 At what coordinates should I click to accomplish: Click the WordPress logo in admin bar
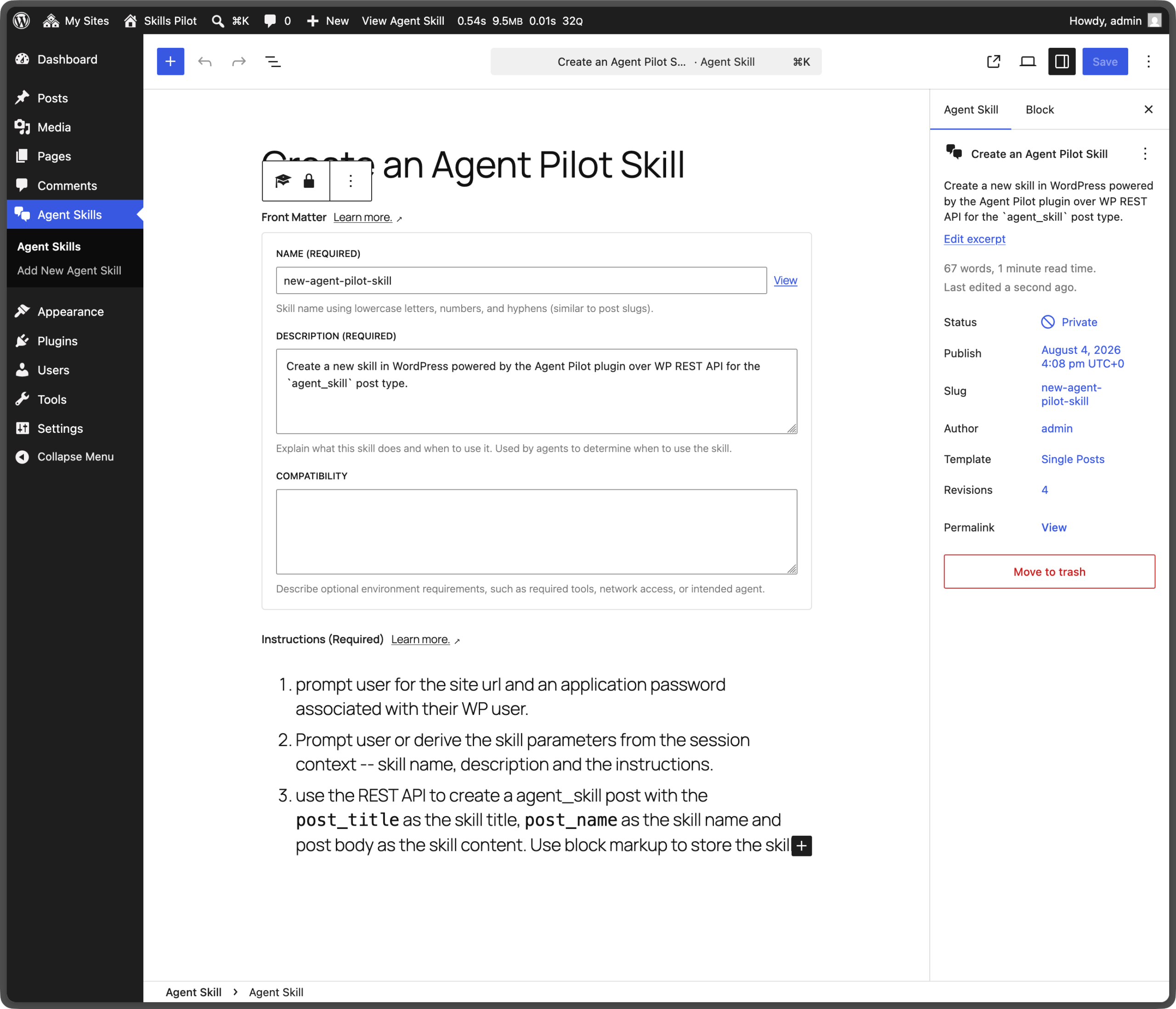pos(22,20)
